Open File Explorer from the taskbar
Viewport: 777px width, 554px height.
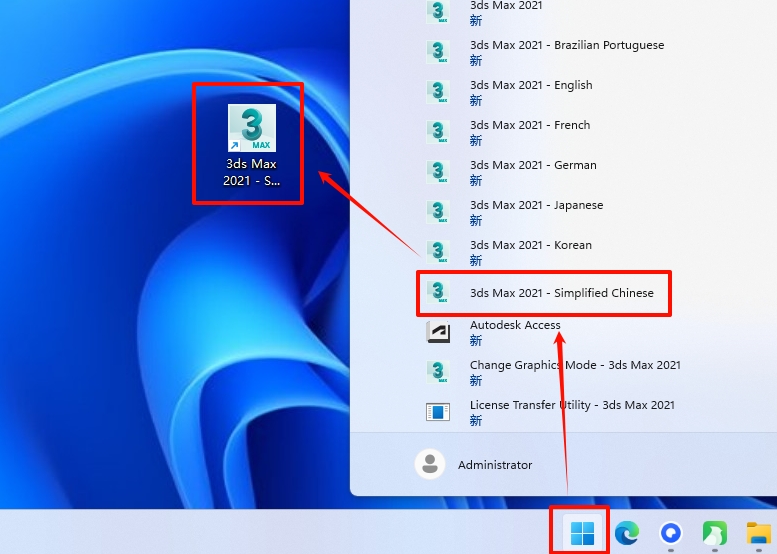coord(760,534)
